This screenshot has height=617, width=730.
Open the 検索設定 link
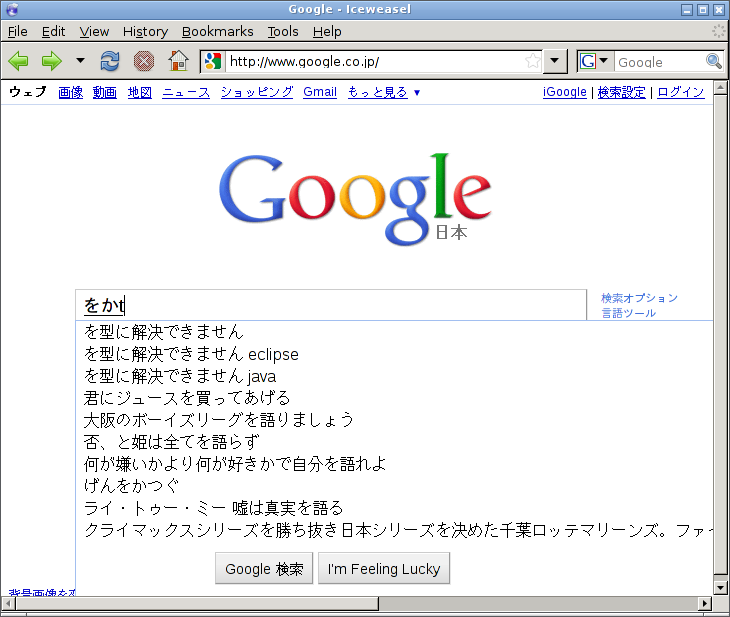622,92
